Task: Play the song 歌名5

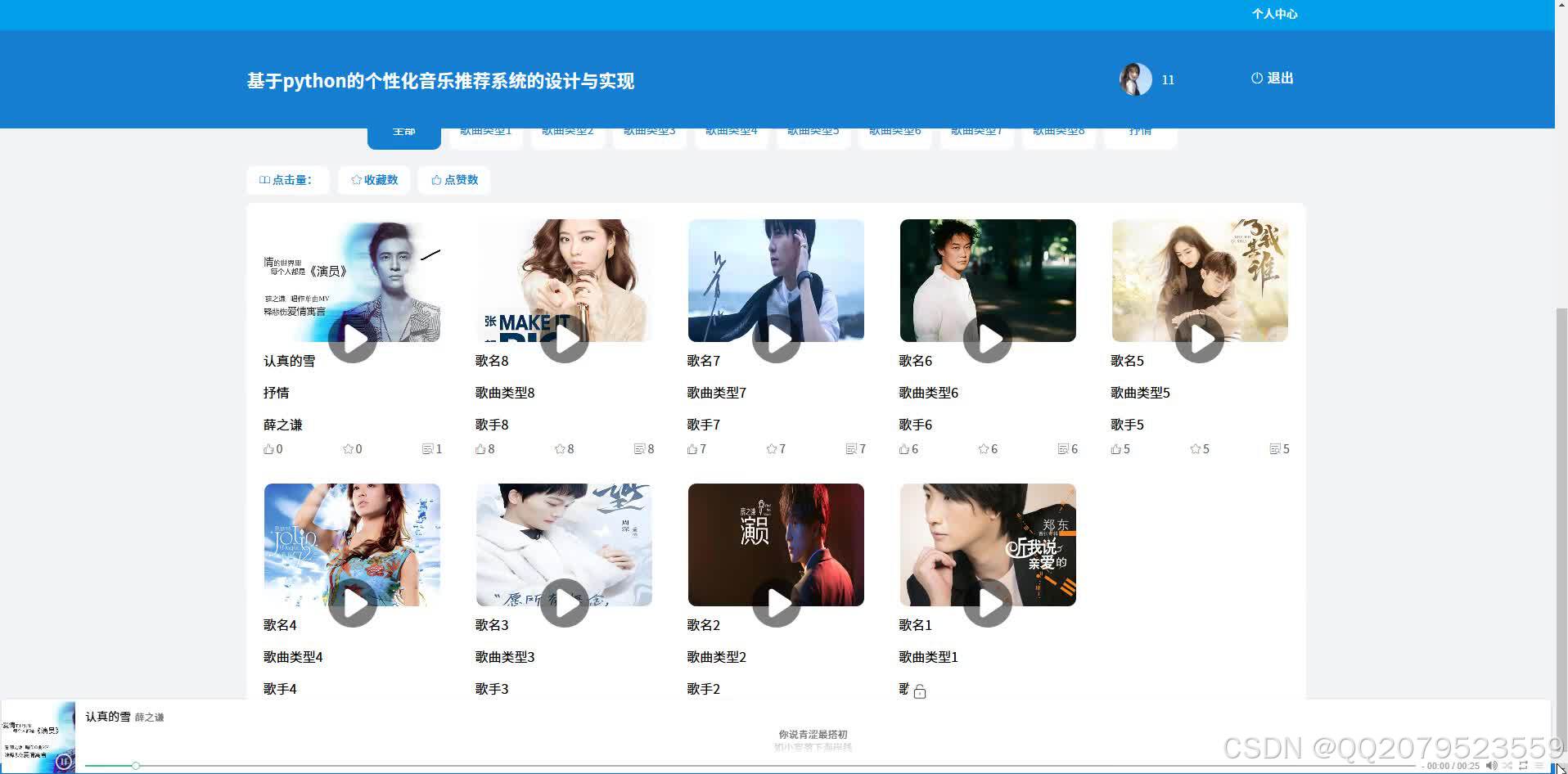Action: (x=1200, y=339)
